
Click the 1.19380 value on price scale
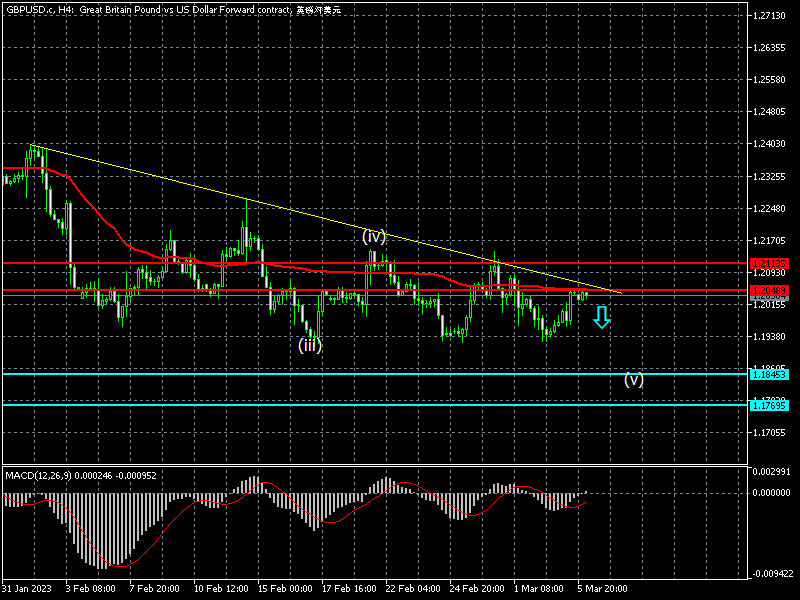coord(773,337)
